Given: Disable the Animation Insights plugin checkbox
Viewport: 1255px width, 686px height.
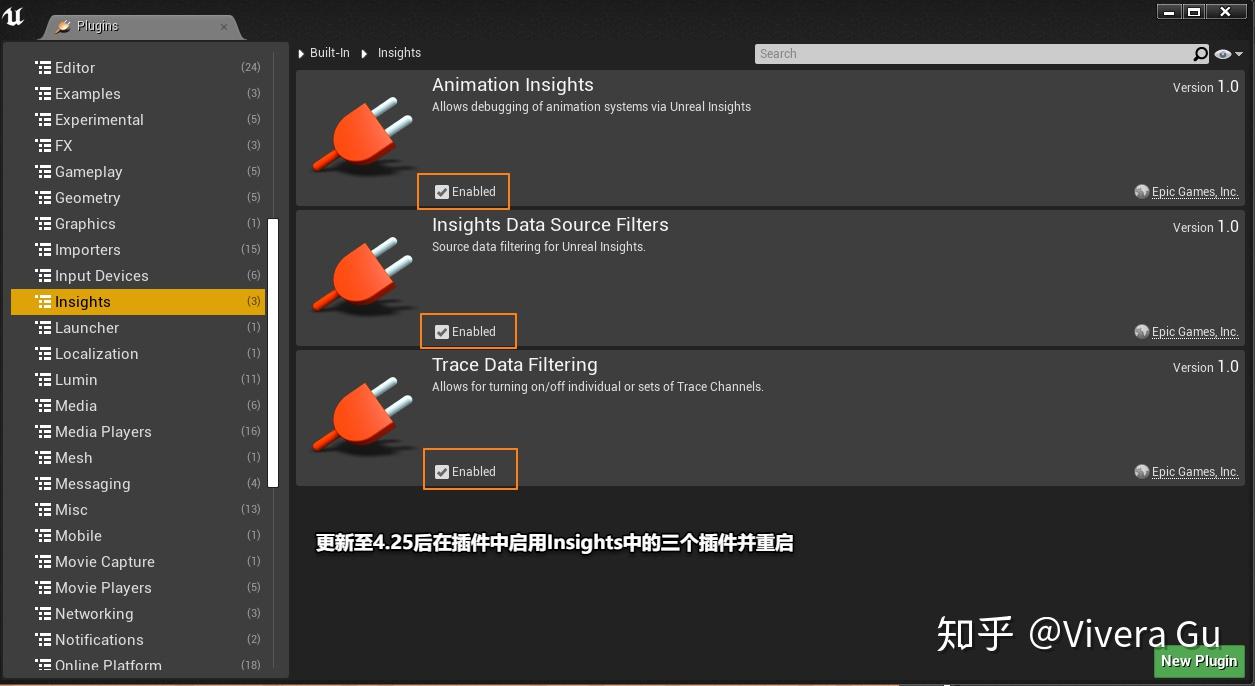Looking at the screenshot, I should pos(441,191).
